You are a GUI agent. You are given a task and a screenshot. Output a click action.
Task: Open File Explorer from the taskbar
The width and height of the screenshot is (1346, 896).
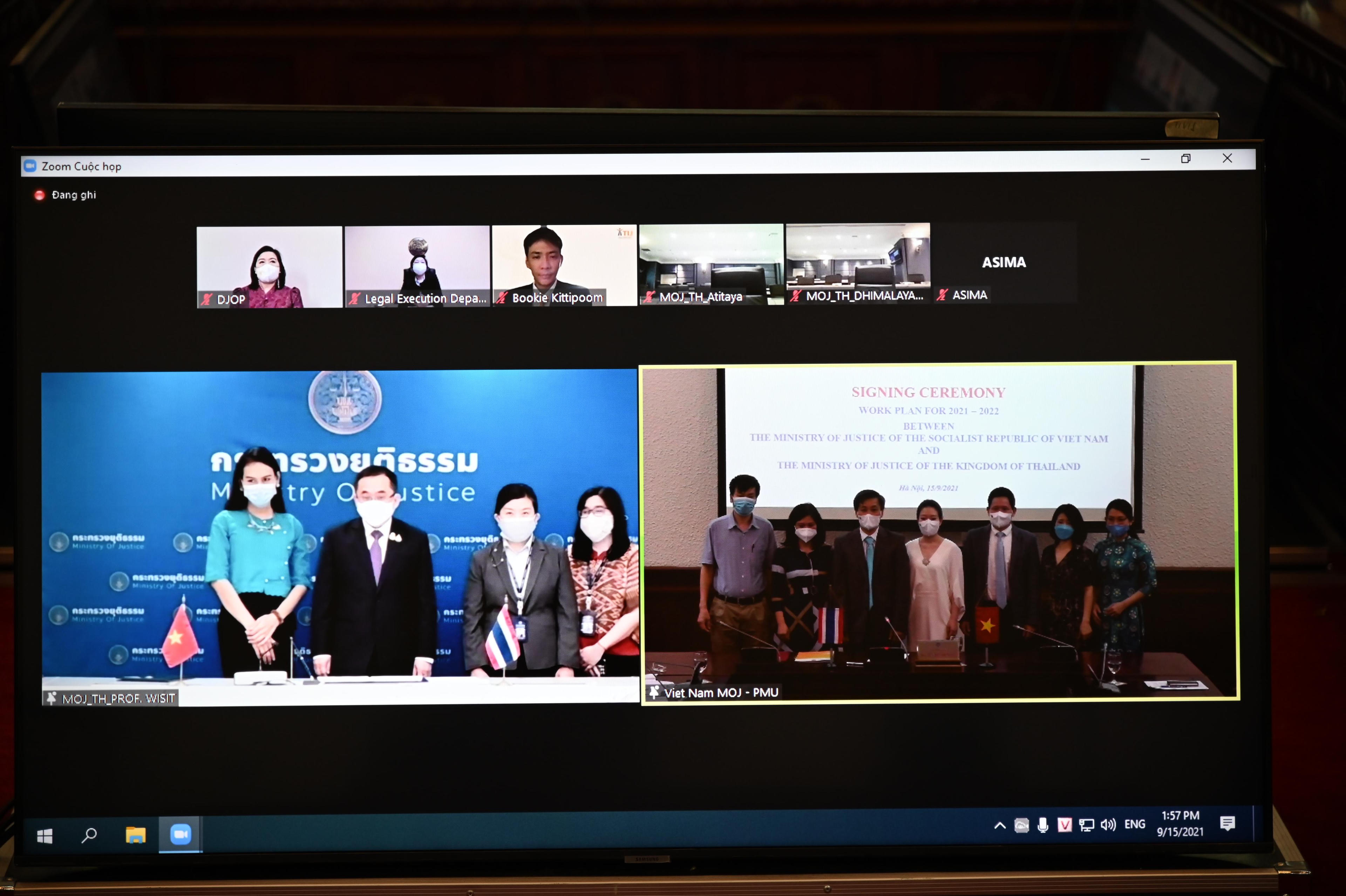[x=135, y=835]
